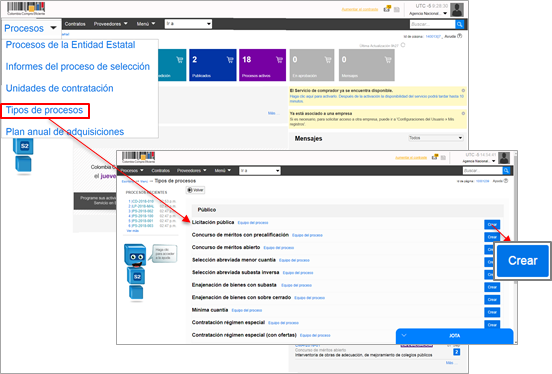This screenshot has width=552, height=374.
Task: Open the user profile avatar at the top right
Action: [457, 10]
